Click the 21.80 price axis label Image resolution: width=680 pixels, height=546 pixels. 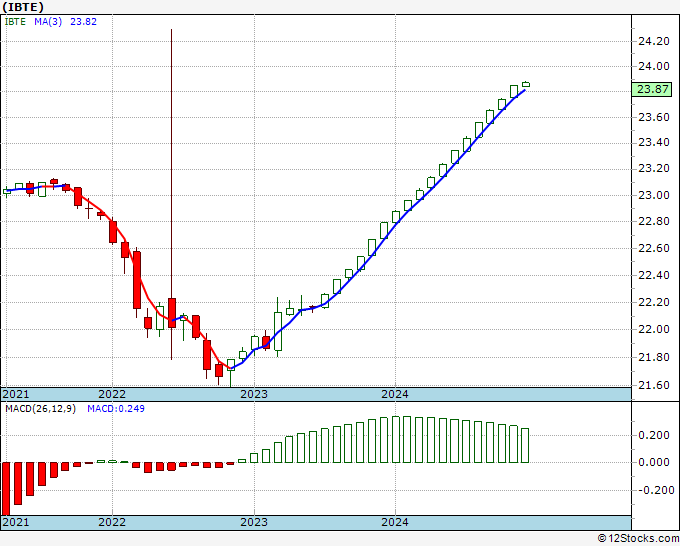click(x=654, y=357)
